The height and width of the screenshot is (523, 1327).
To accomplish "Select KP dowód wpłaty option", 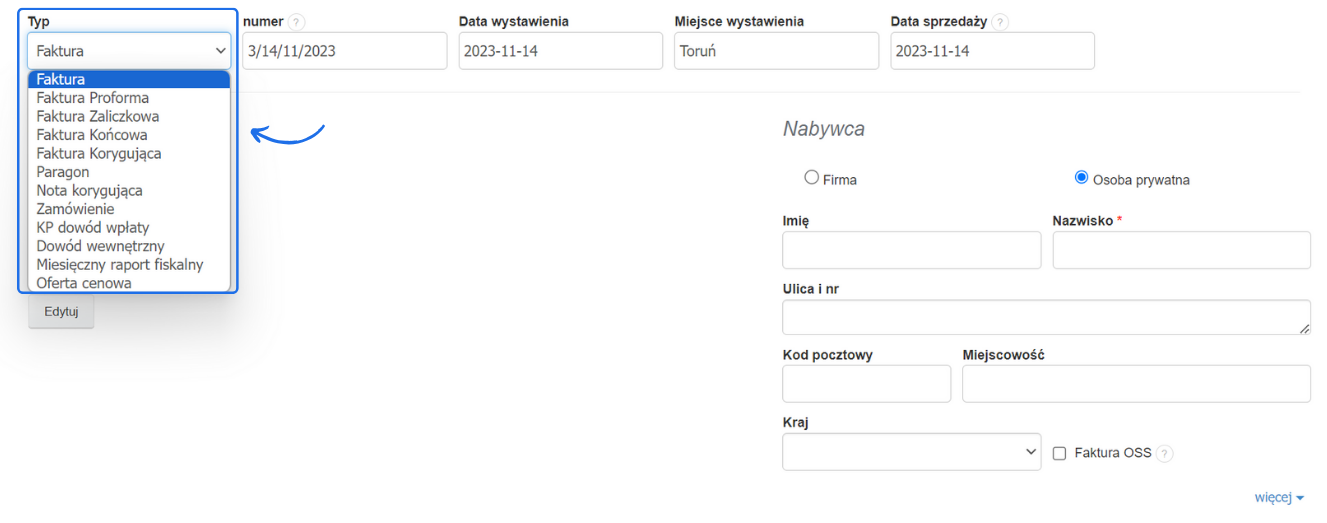I will (x=93, y=227).
